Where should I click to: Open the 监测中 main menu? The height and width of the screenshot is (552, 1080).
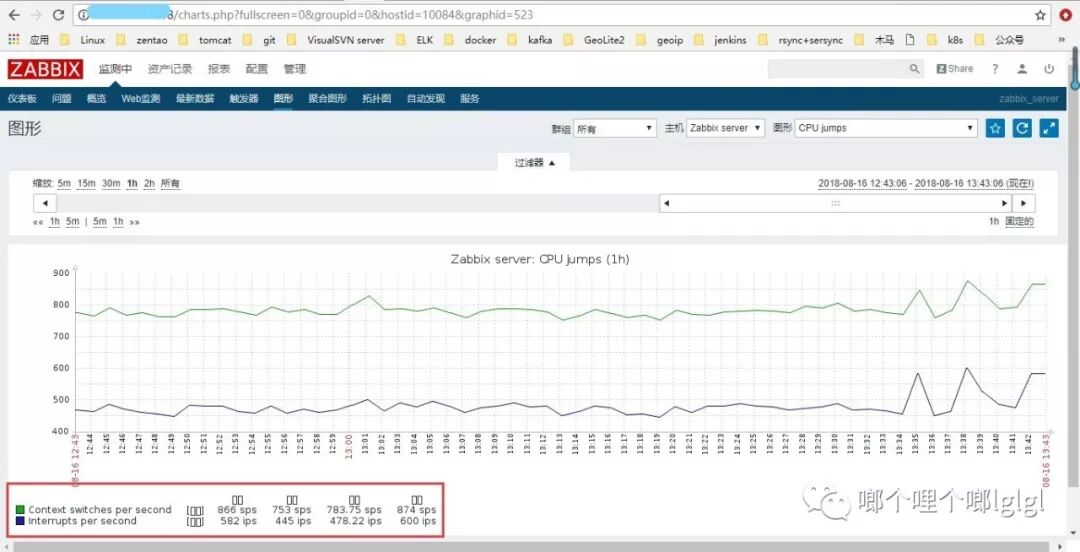click(x=115, y=69)
